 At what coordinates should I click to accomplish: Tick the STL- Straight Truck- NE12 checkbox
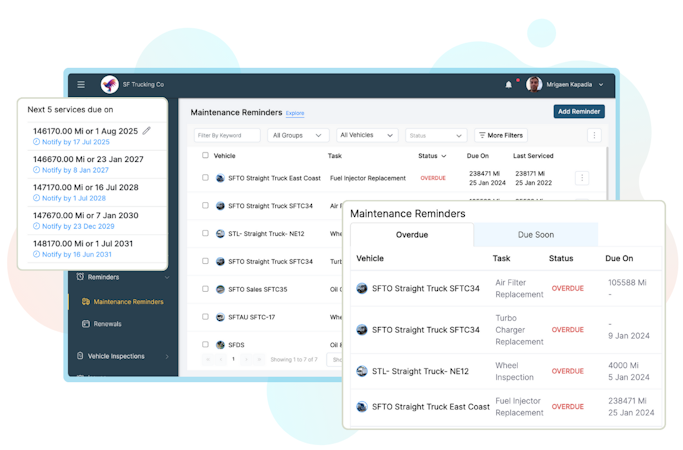coord(205,233)
